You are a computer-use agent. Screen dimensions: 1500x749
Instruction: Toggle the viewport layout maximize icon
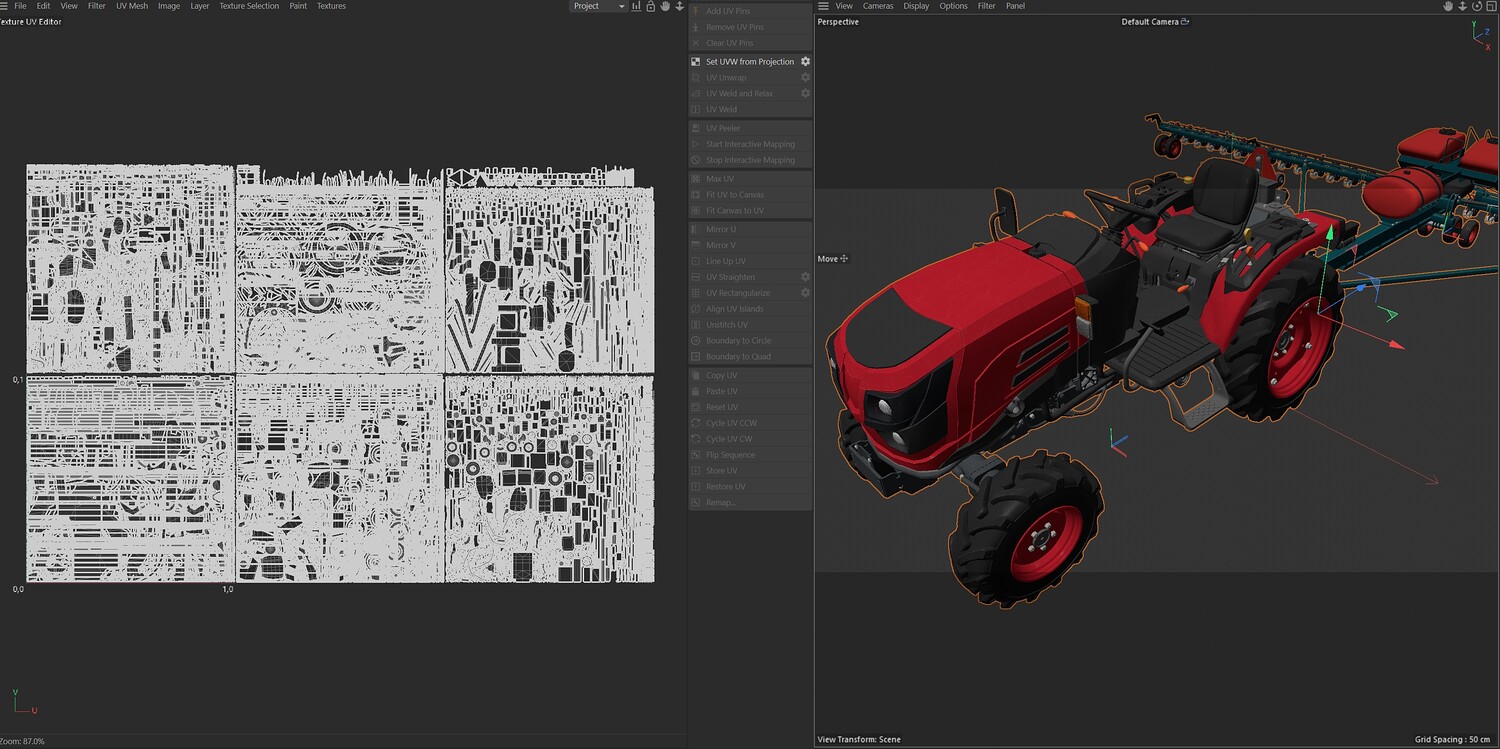(1489, 6)
